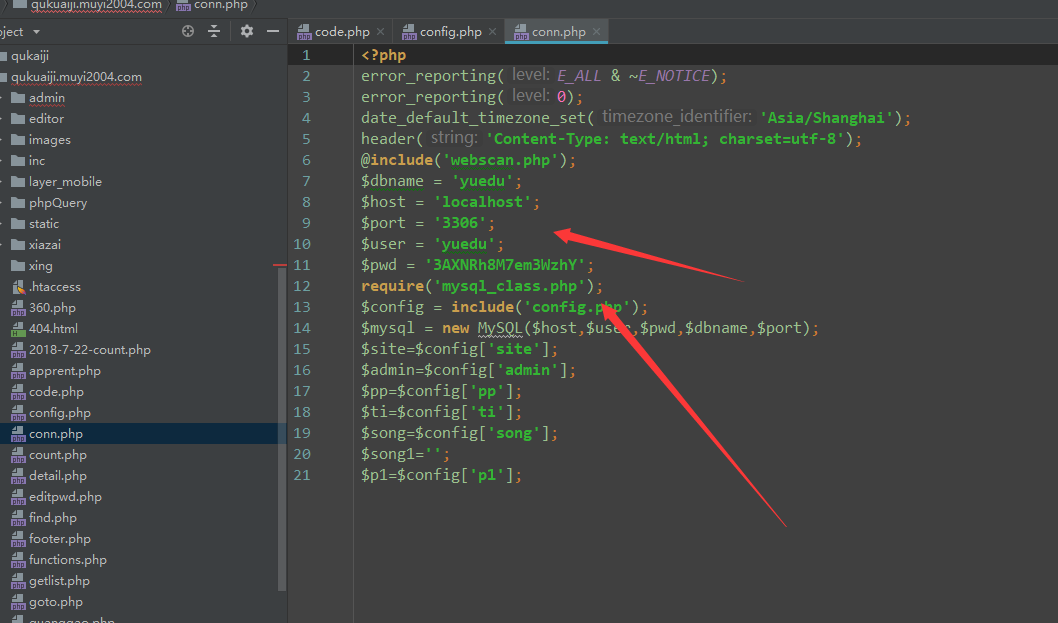Open the inc folder
This screenshot has height=623, width=1058.
click(x=37, y=161)
